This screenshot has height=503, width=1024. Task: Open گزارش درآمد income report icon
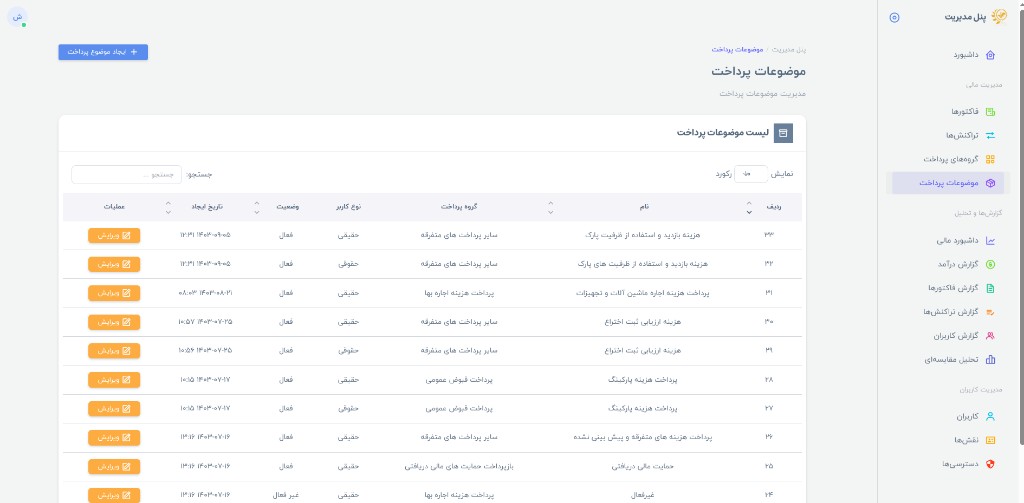(x=990, y=264)
